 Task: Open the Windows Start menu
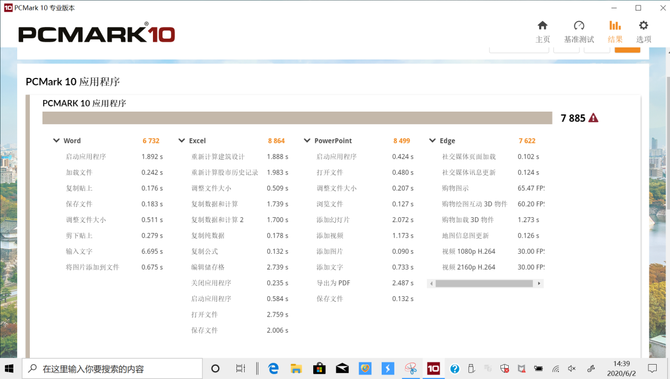point(9,368)
